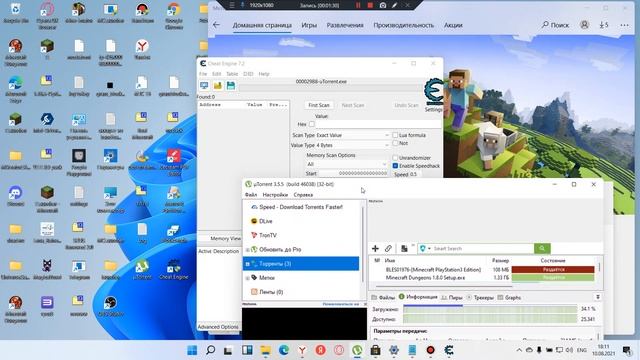Screen dimensions: 640x360
Task: Expand the Upgrade to Pro tree node
Action: click(x=247, y=249)
